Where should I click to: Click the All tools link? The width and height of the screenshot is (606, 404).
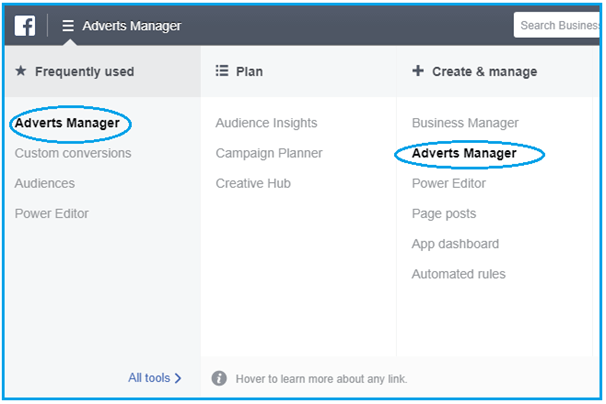(x=149, y=378)
